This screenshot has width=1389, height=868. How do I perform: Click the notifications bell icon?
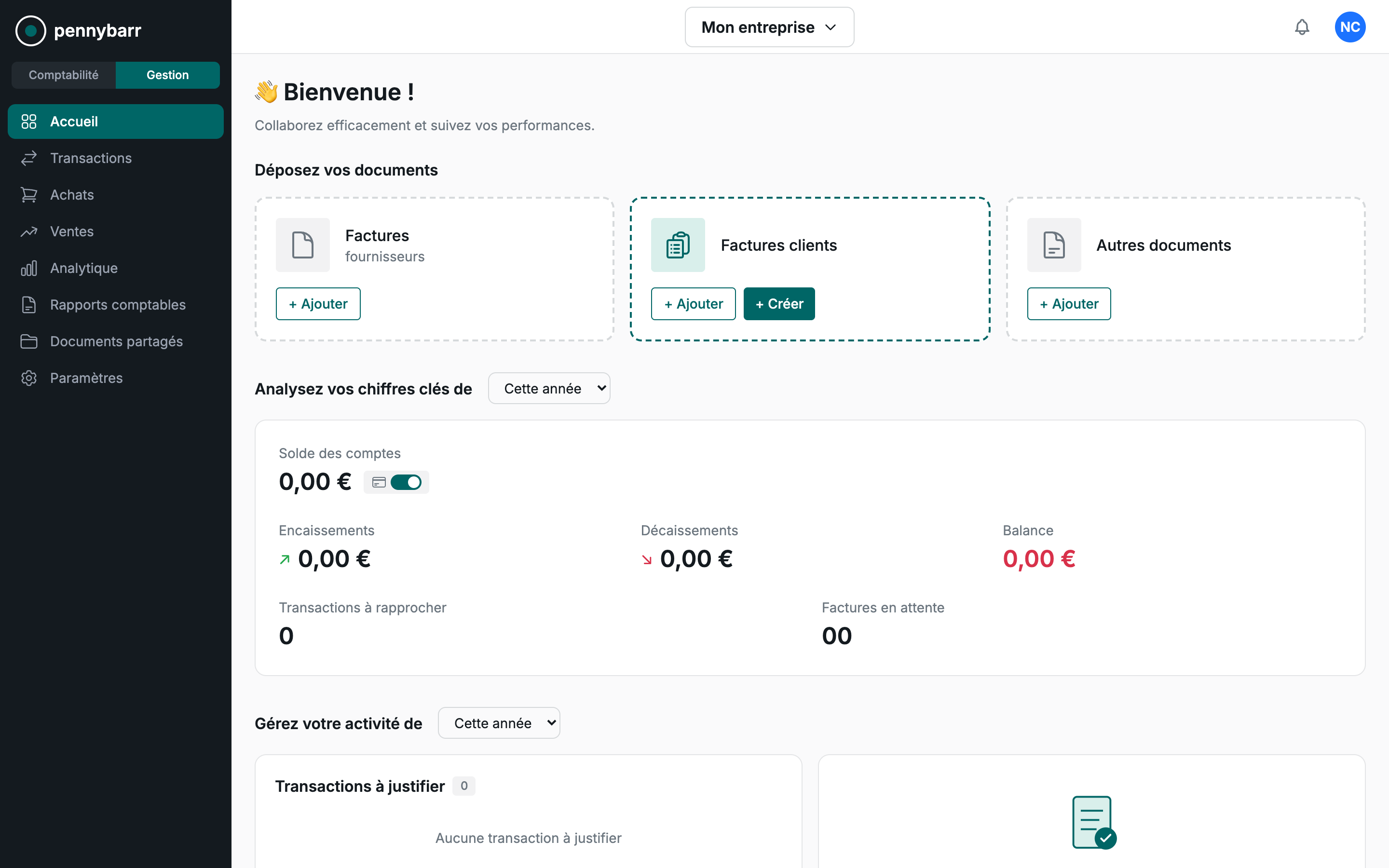click(1302, 27)
